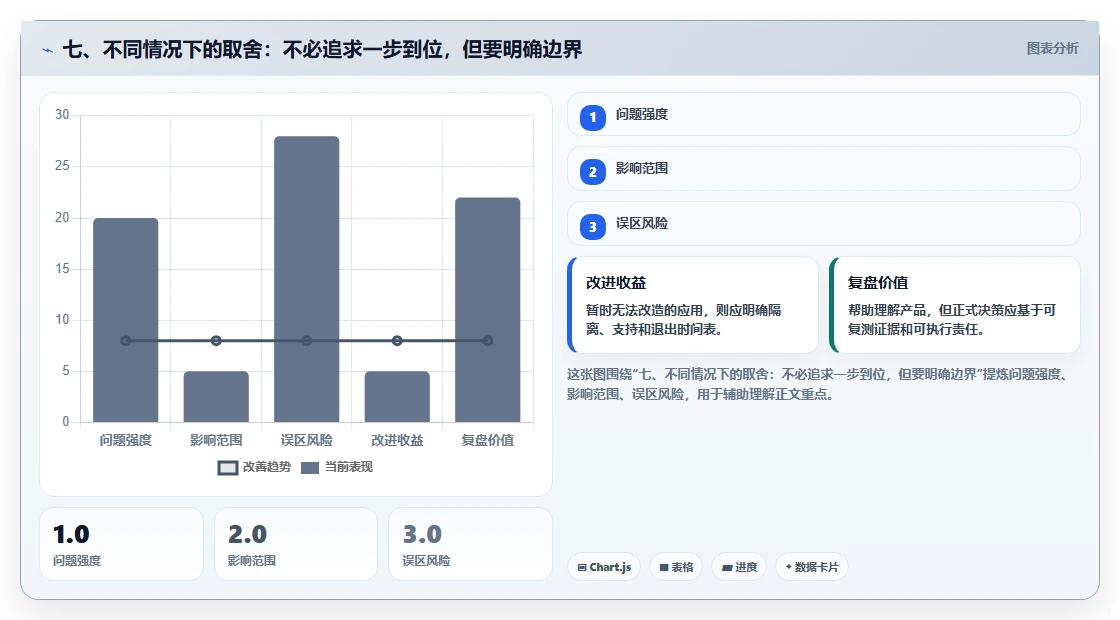The image size is (1120, 620).
Task: Click the 表格 tag chip
Action: pos(676,567)
